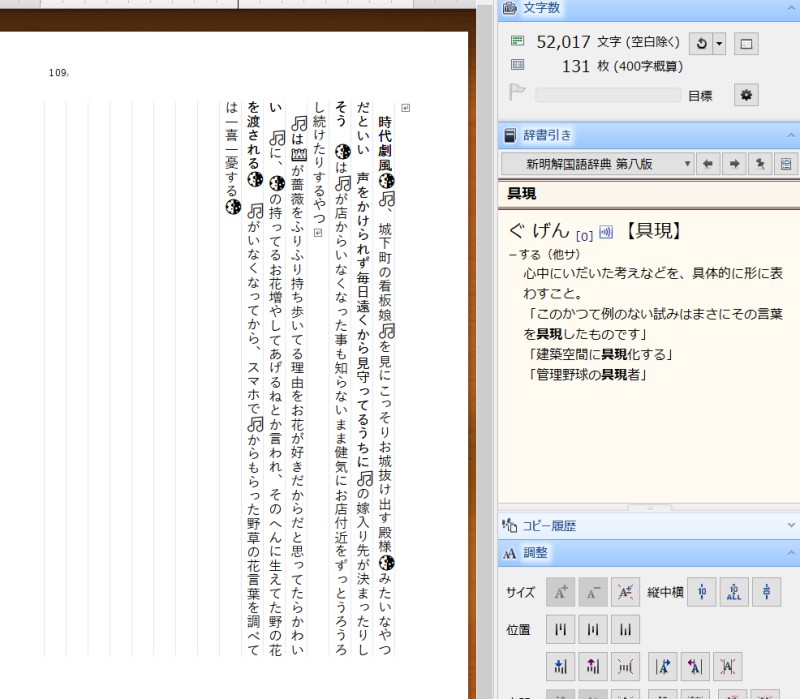Pin the dictionary lookup result
The image size is (800, 699).
[760, 164]
